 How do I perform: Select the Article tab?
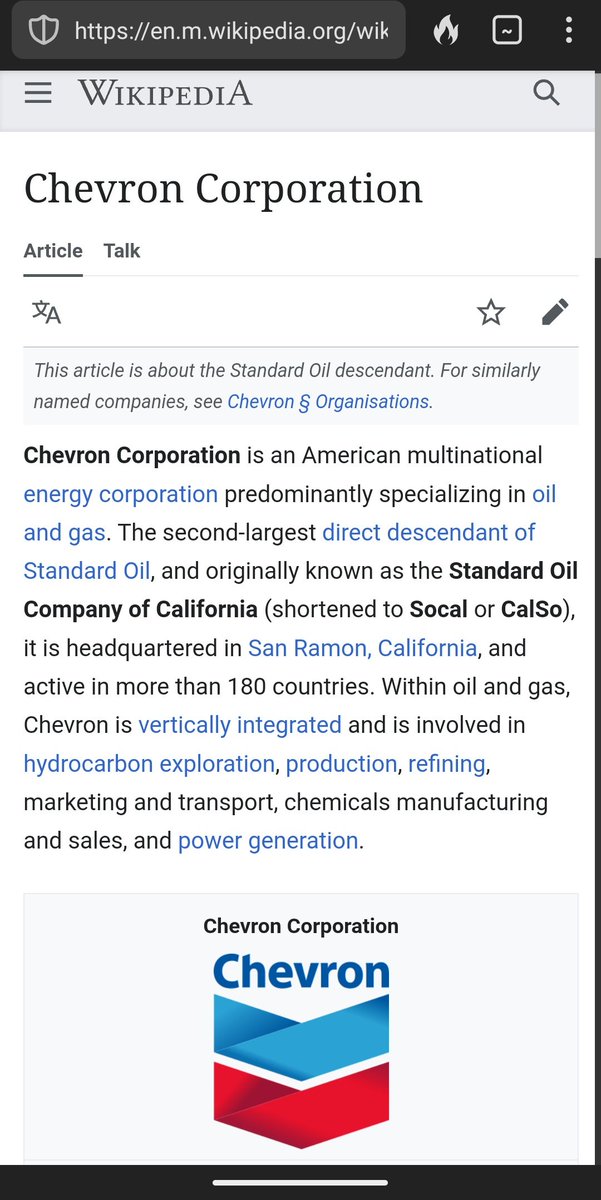tap(53, 251)
